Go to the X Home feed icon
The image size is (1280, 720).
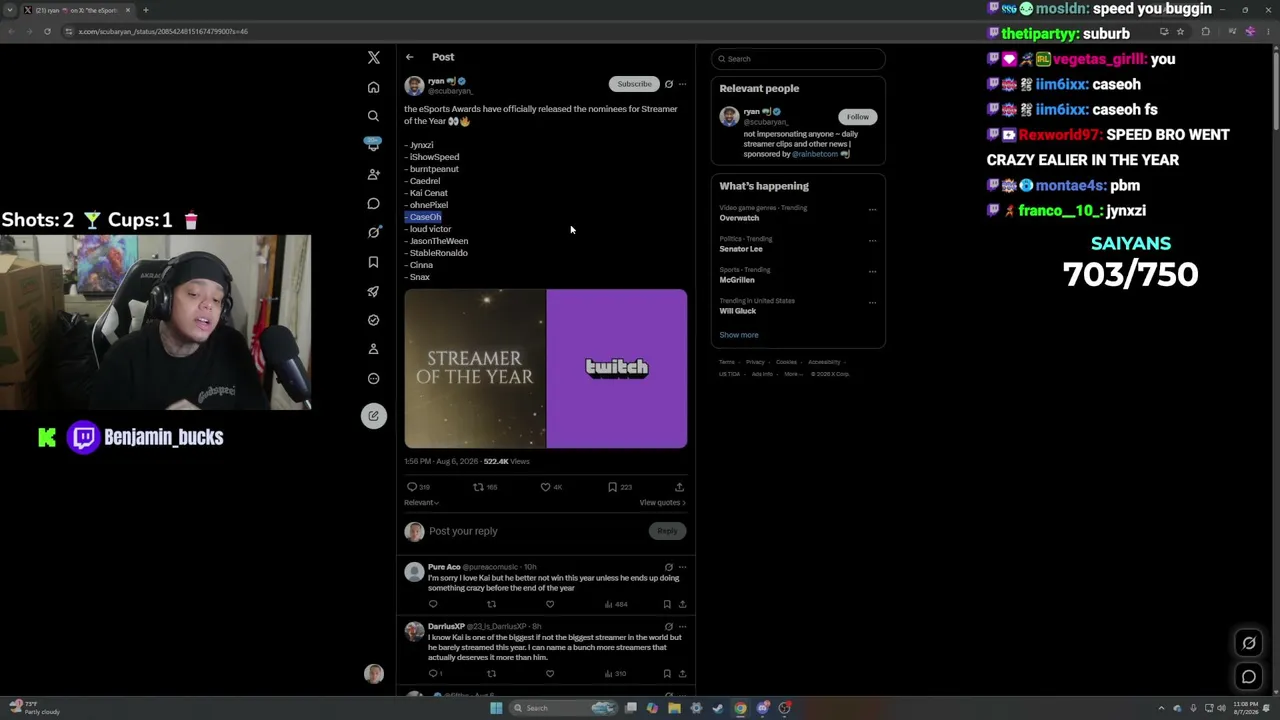click(x=373, y=87)
